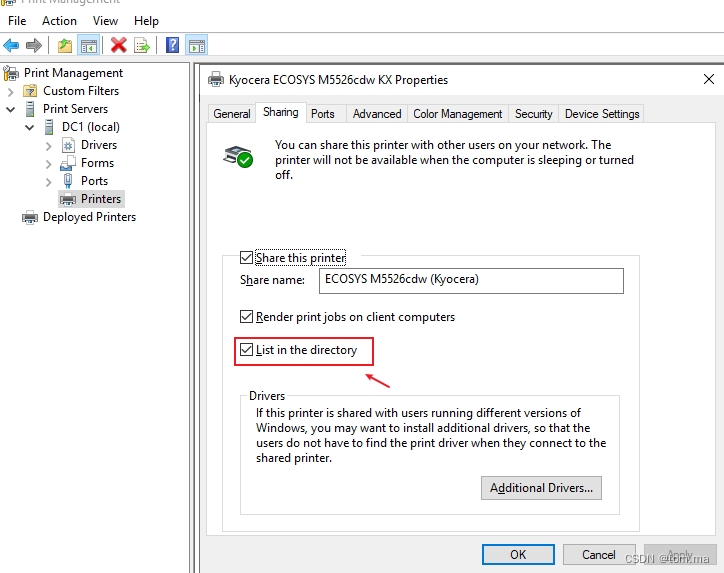This screenshot has height=573, width=724.
Task: Open the File menu
Action: coord(17,21)
